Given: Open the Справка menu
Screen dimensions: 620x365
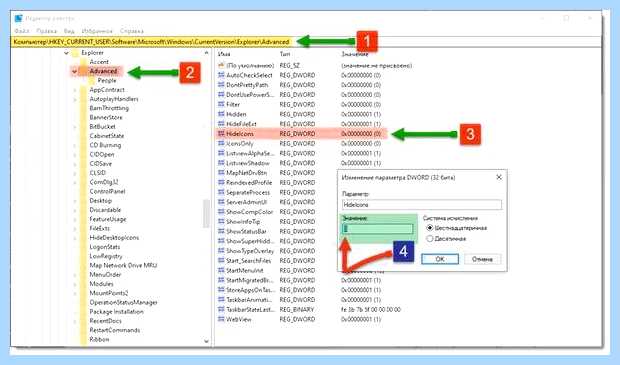Looking at the screenshot, I should [x=132, y=31].
